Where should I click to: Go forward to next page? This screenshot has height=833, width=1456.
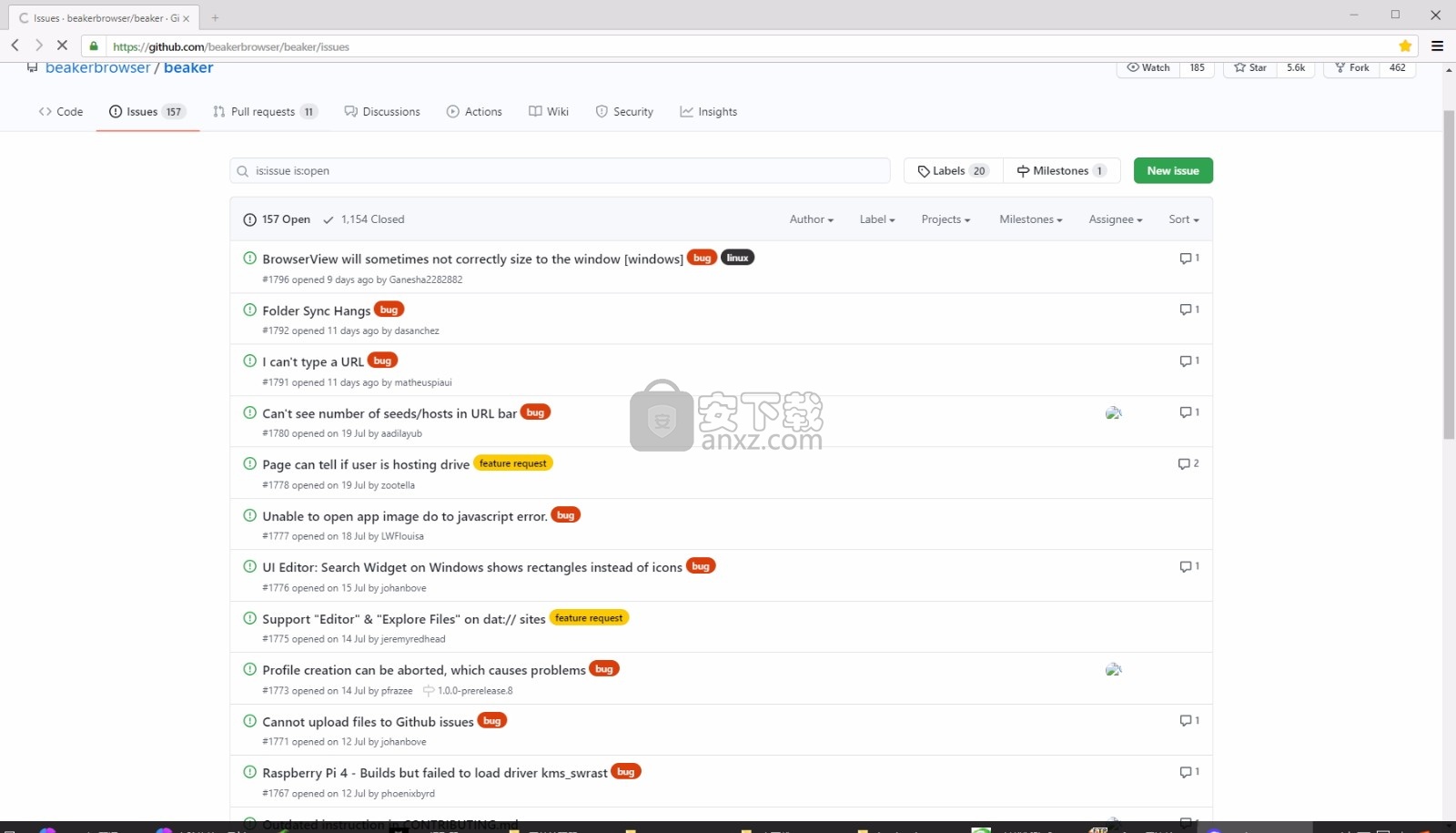(x=38, y=46)
